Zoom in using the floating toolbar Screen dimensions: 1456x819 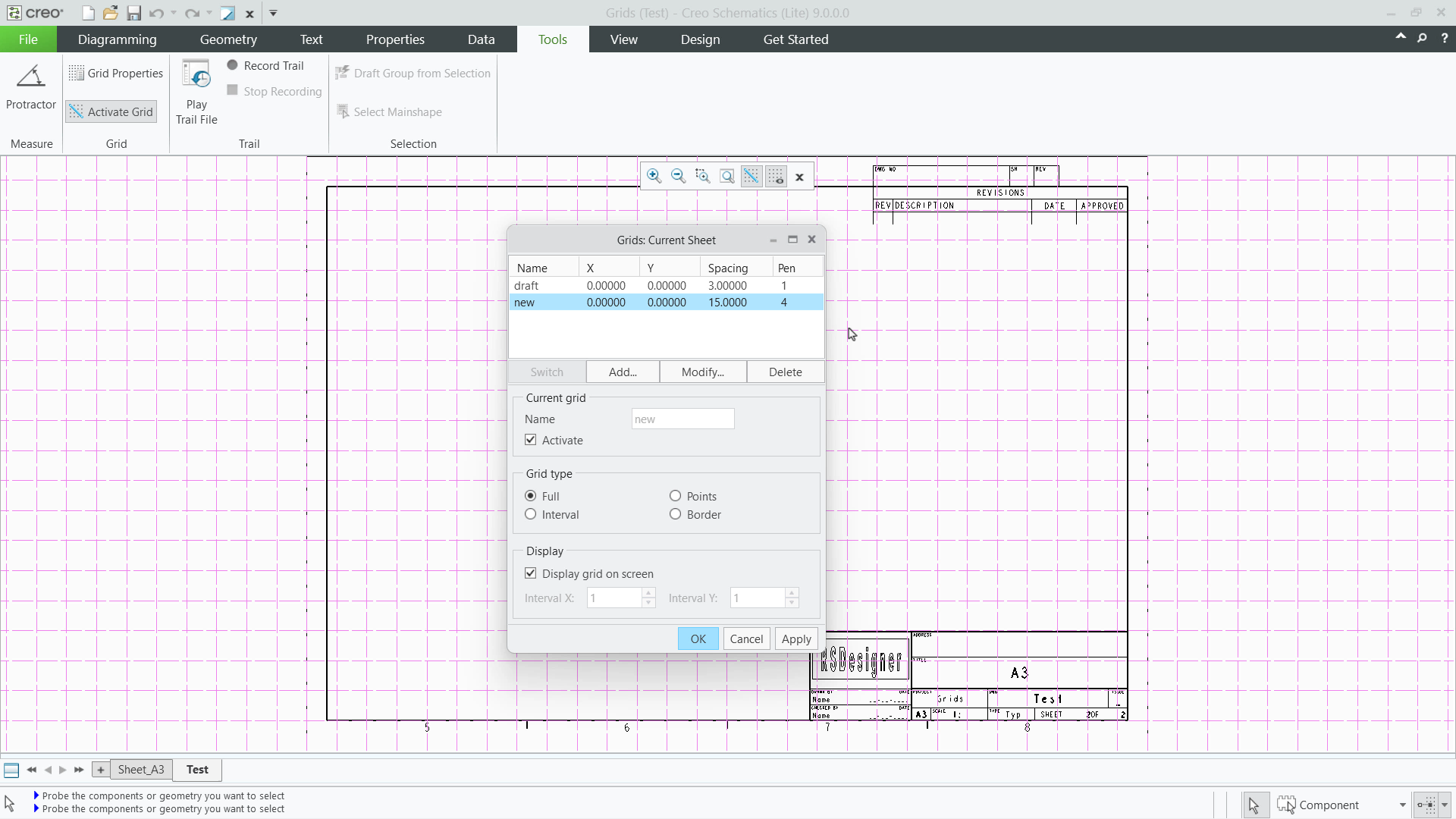[654, 177]
